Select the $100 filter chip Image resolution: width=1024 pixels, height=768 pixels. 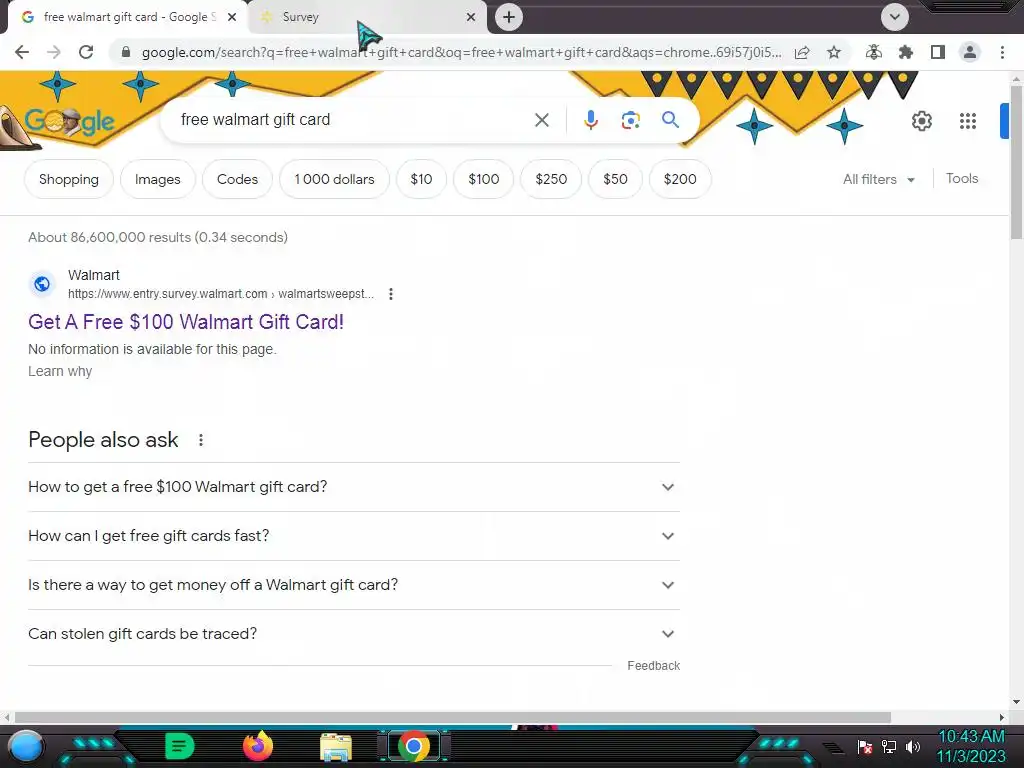[483, 179]
